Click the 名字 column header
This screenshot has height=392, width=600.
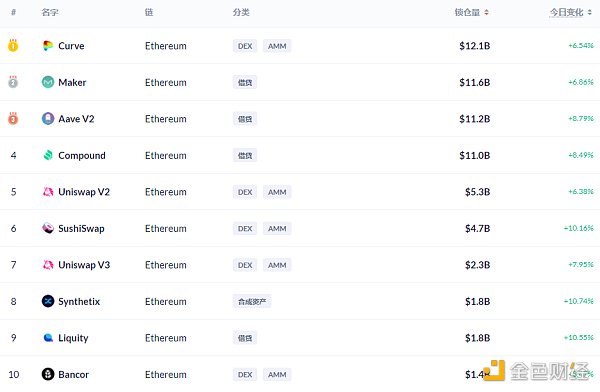(50, 12)
